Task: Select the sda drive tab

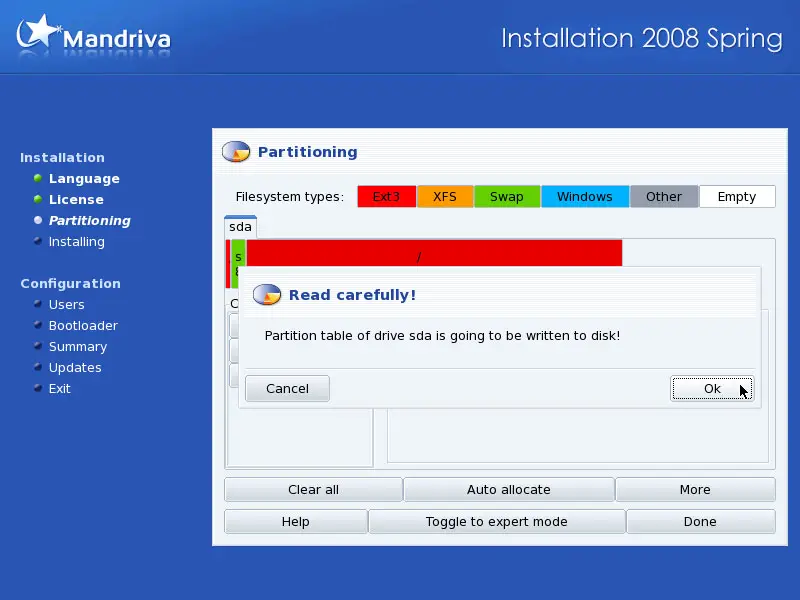Action: pyautogui.click(x=240, y=227)
